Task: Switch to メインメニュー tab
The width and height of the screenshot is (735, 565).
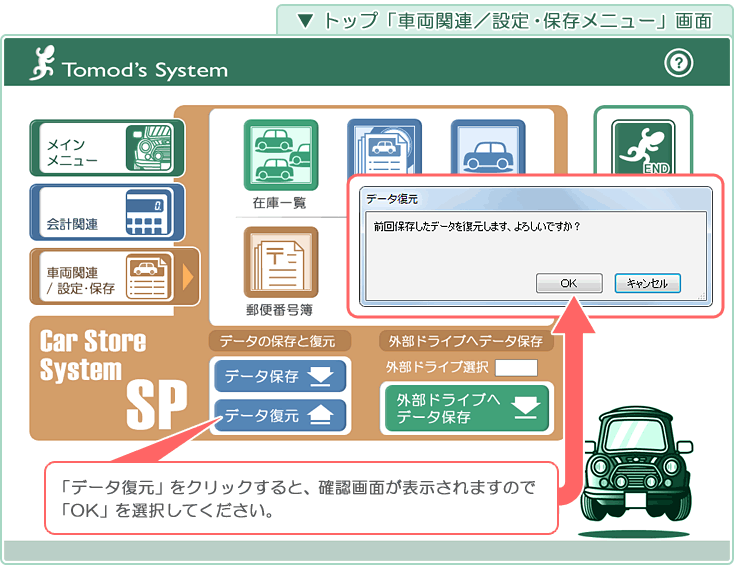Action: [107, 148]
